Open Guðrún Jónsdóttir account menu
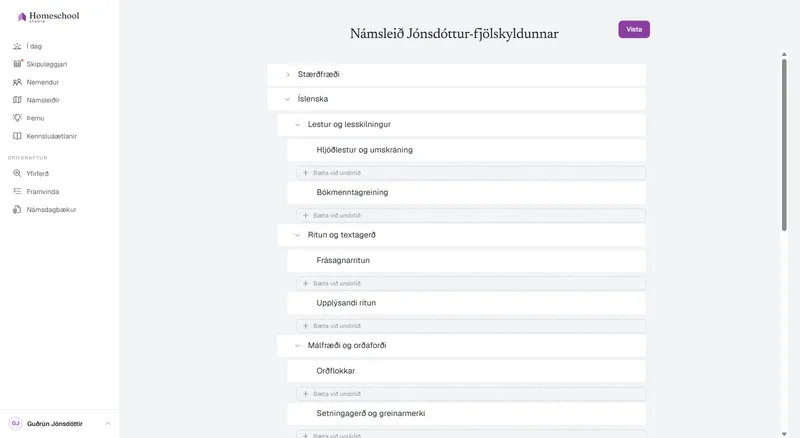This screenshot has width=800, height=438. coord(60,424)
